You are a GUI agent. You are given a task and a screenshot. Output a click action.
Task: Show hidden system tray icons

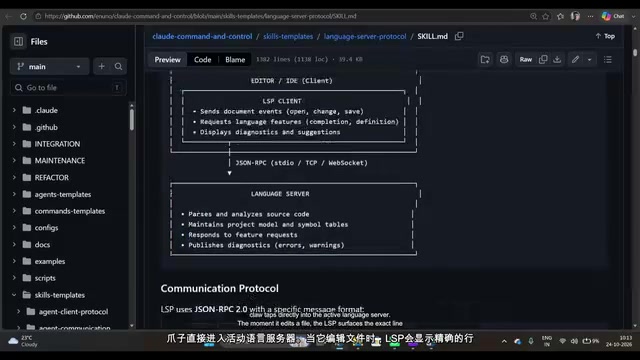504,341
